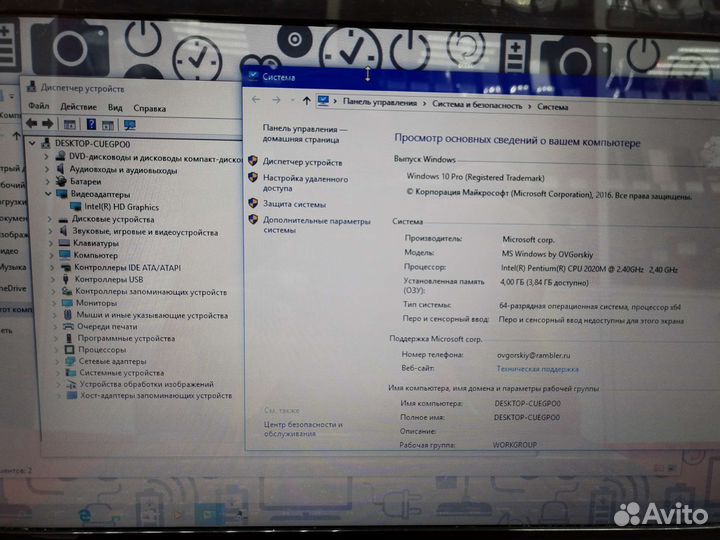Viewport: 720px width, 540px height.
Task: Click the shield icon beside Защита системы
Action: (x=253, y=202)
